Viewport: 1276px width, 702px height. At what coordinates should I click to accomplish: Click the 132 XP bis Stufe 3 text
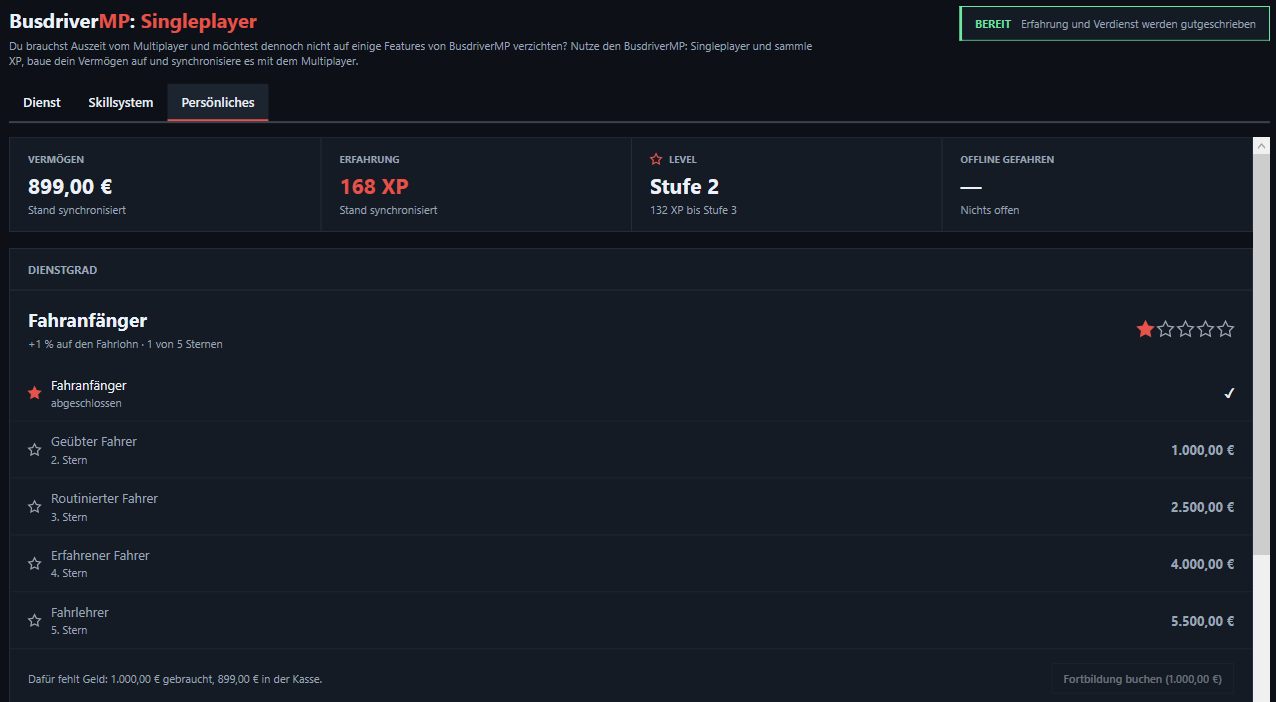click(693, 210)
